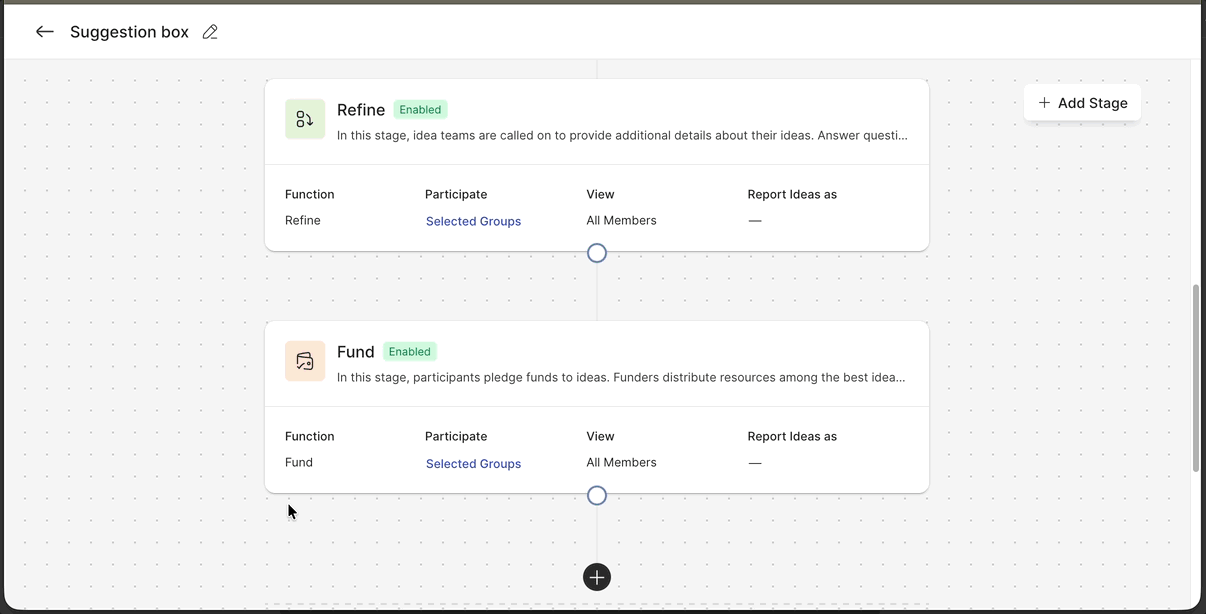Image resolution: width=1206 pixels, height=614 pixels.
Task: Click the green Refine stage icon
Action: coord(305,119)
